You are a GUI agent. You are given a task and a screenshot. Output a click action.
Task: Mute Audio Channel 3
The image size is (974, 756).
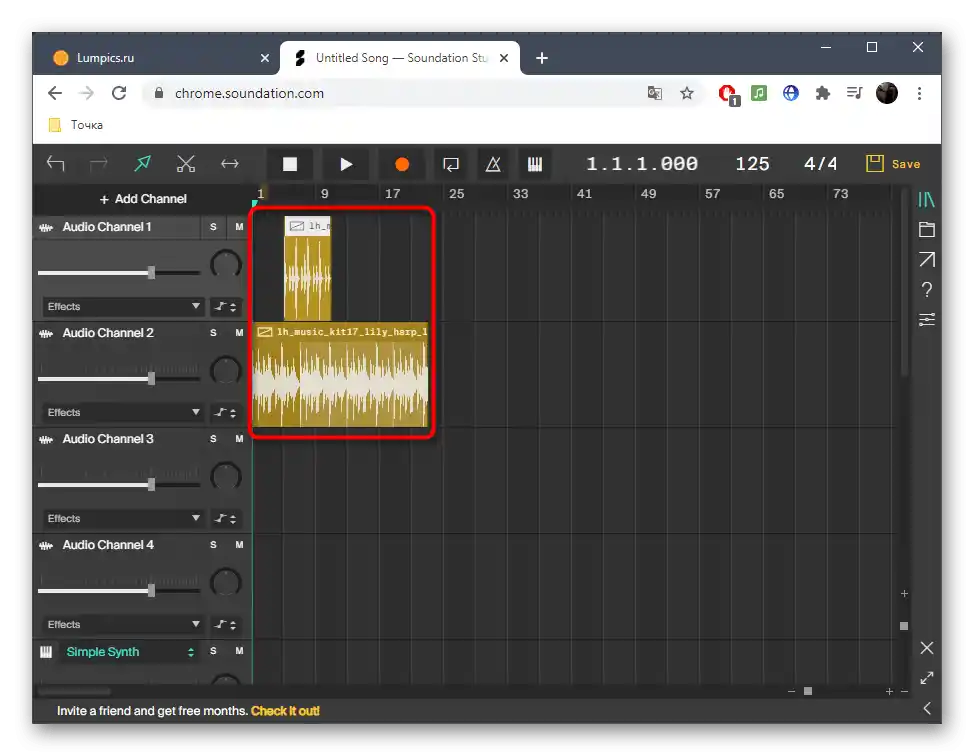click(x=239, y=439)
